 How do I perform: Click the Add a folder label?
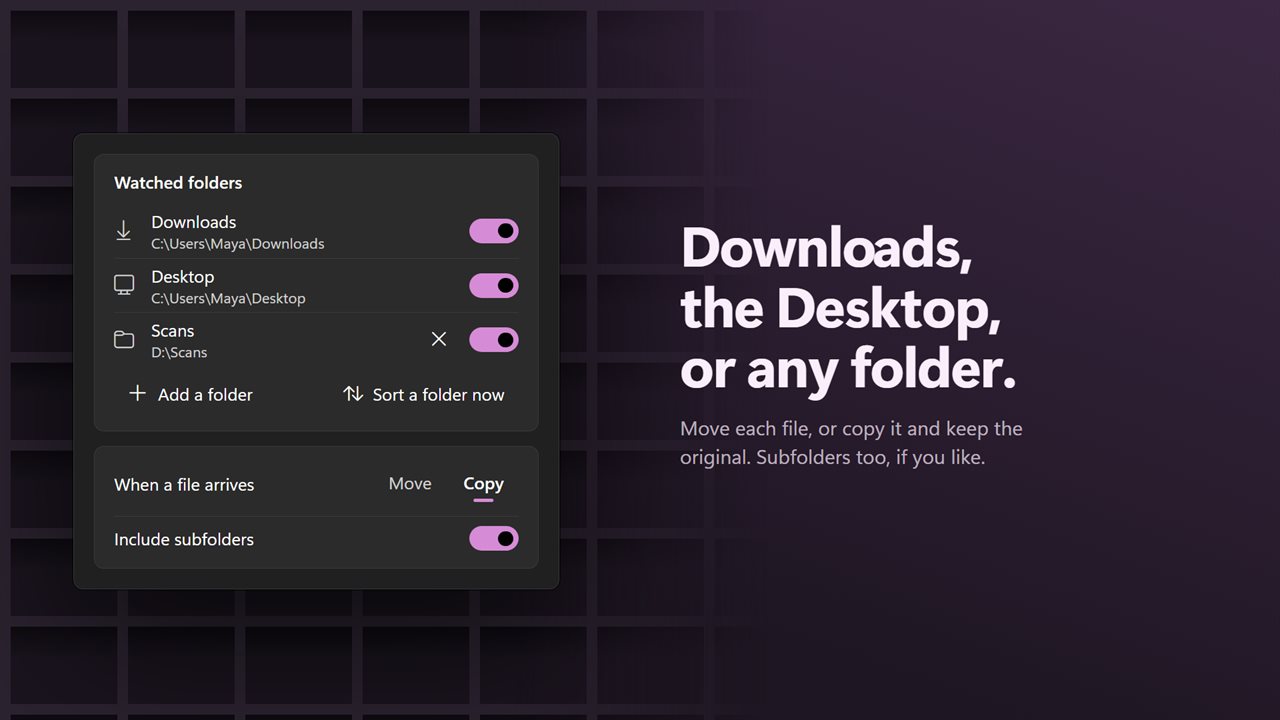click(x=205, y=395)
